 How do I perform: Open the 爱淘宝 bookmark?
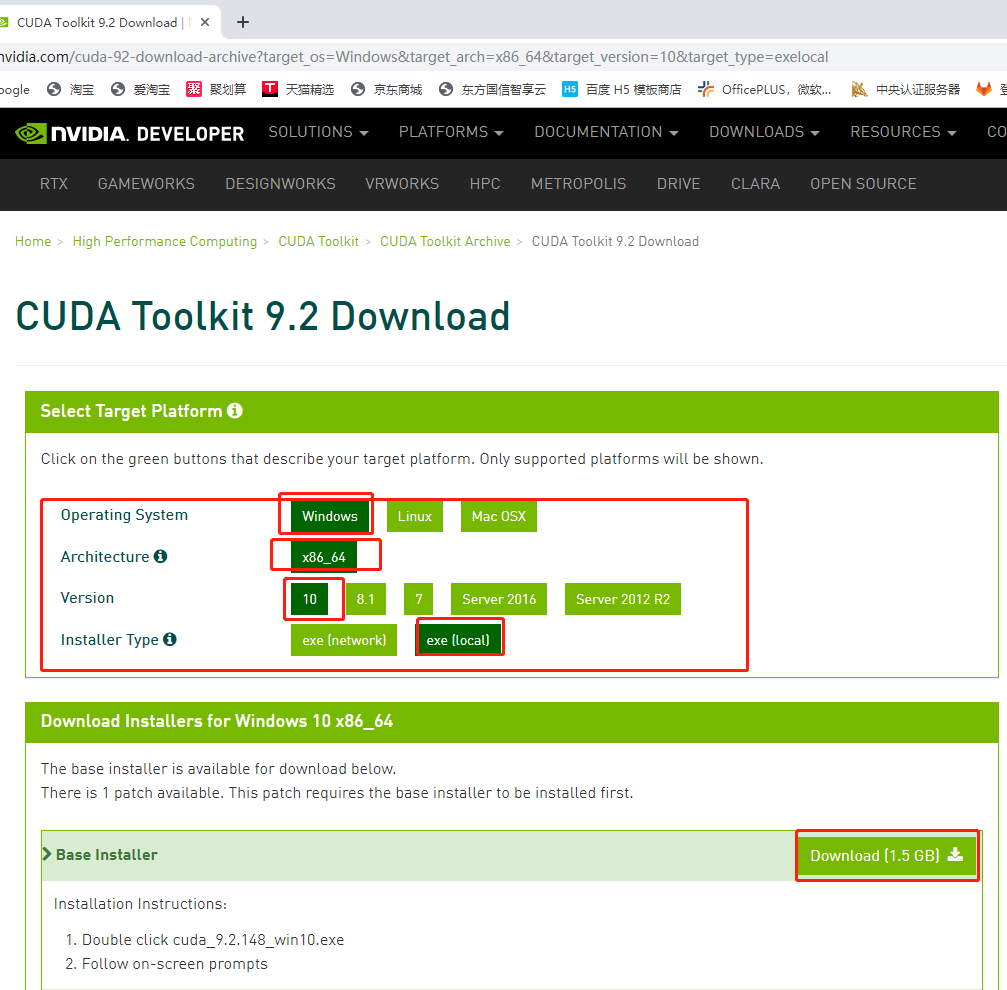[141, 89]
